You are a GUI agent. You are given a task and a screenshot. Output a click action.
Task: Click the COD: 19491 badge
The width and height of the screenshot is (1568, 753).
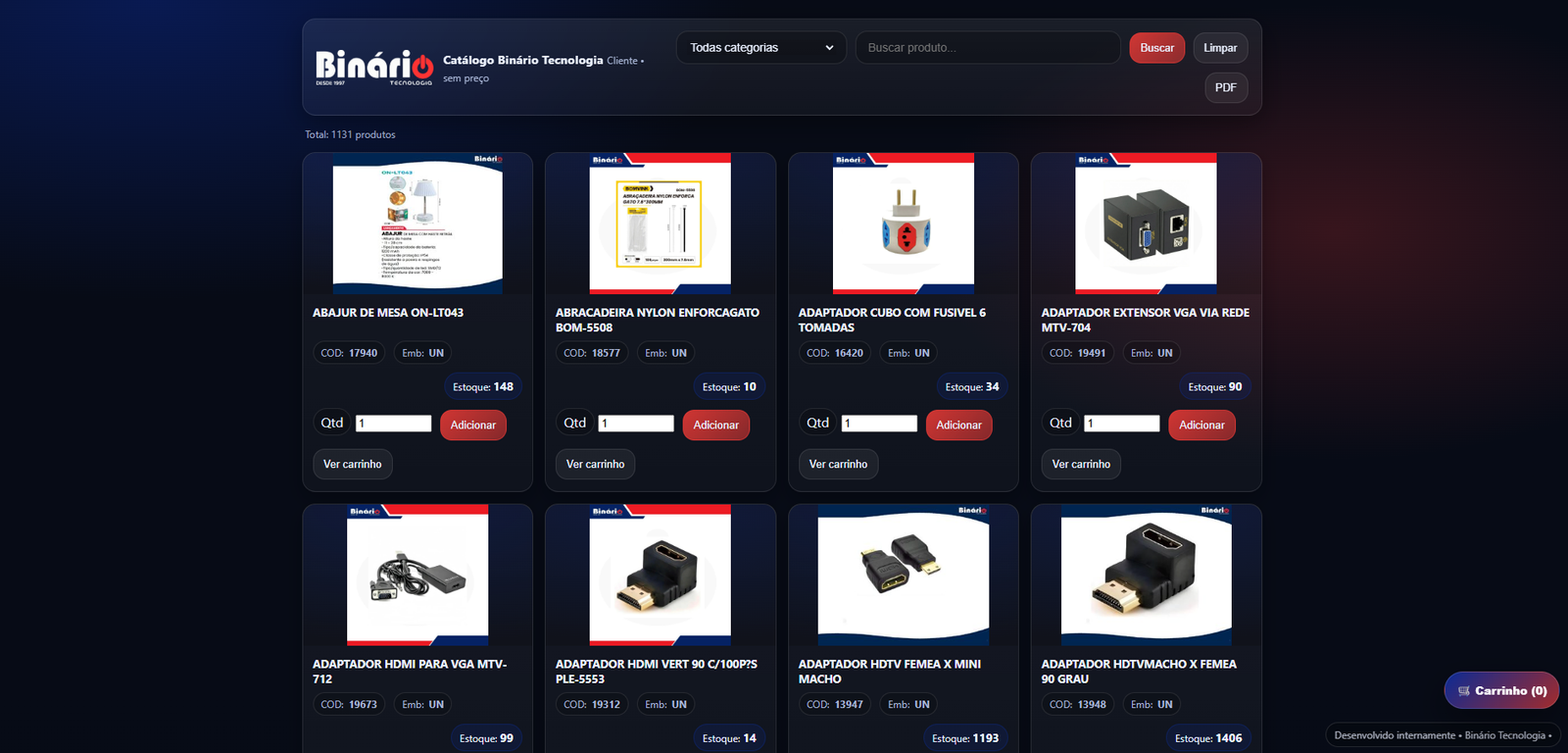(x=1078, y=353)
